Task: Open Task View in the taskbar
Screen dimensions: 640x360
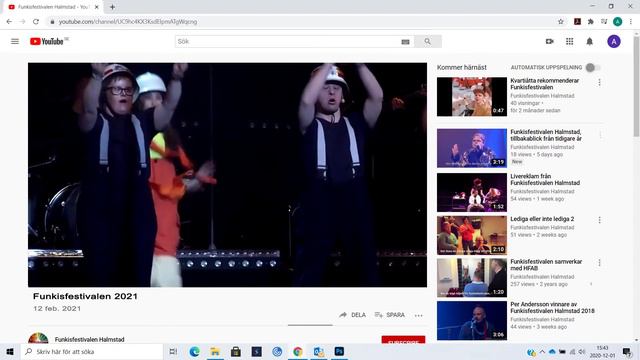Action: tap(173, 351)
